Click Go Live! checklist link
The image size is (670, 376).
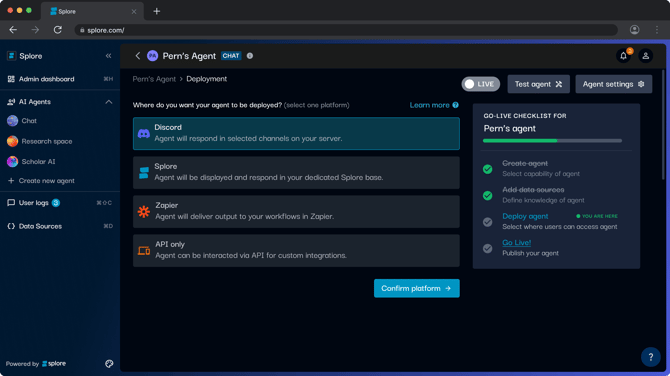point(517,243)
